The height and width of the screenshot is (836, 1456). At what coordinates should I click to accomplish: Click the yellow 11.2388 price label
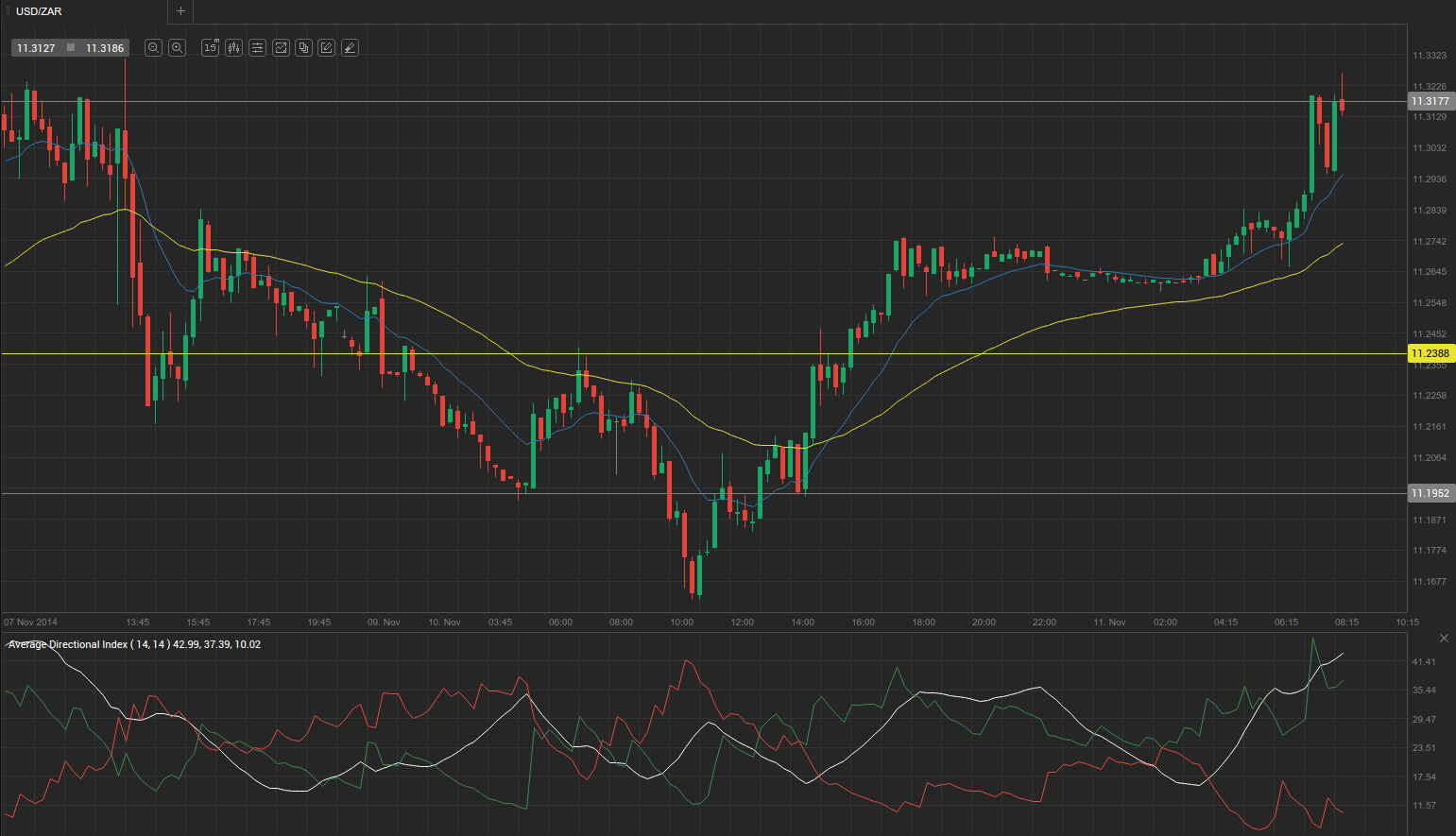pyautogui.click(x=1430, y=353)
